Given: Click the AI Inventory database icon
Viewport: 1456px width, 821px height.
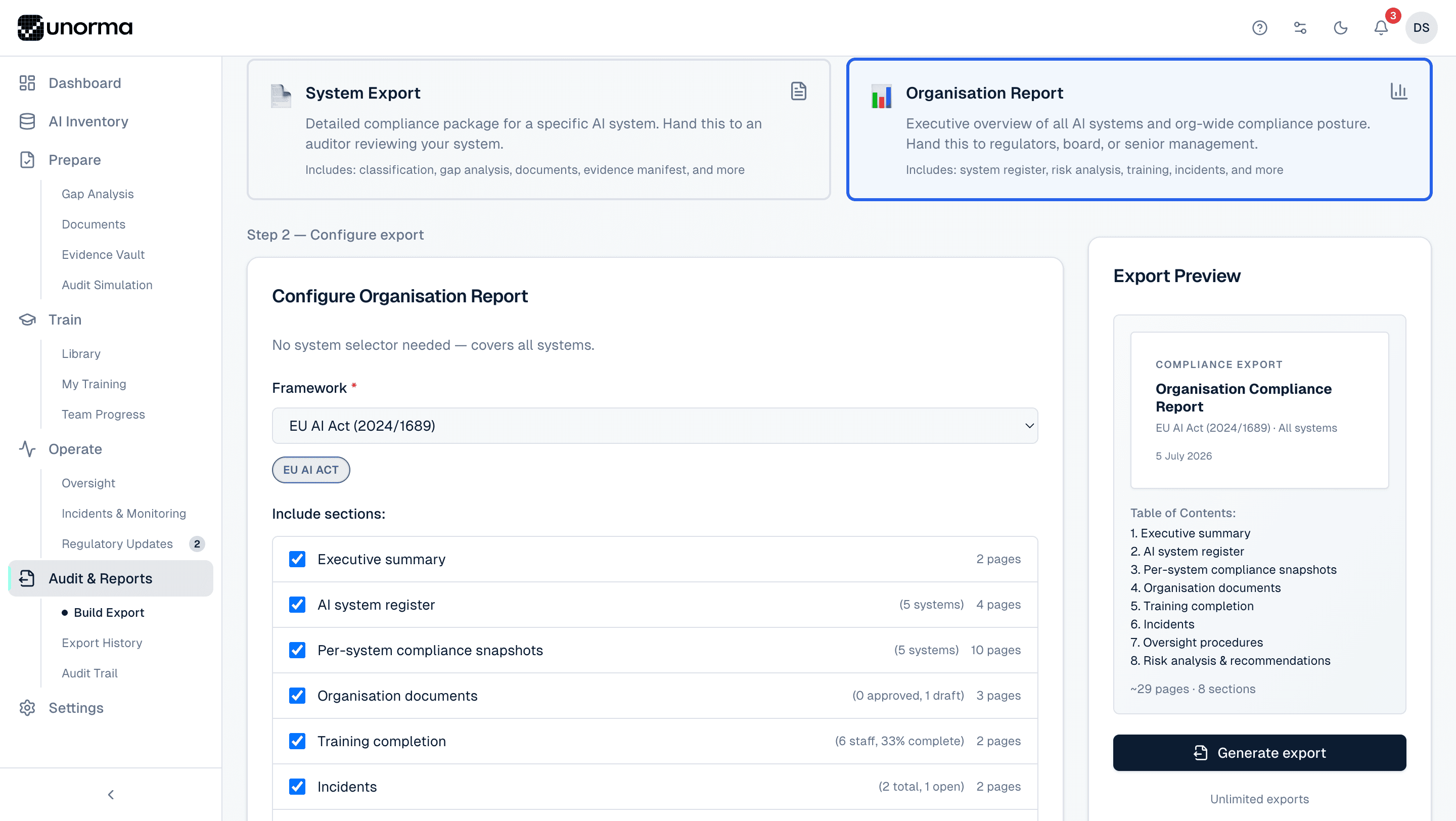Looking at the screenshot, I should [27, 121].
